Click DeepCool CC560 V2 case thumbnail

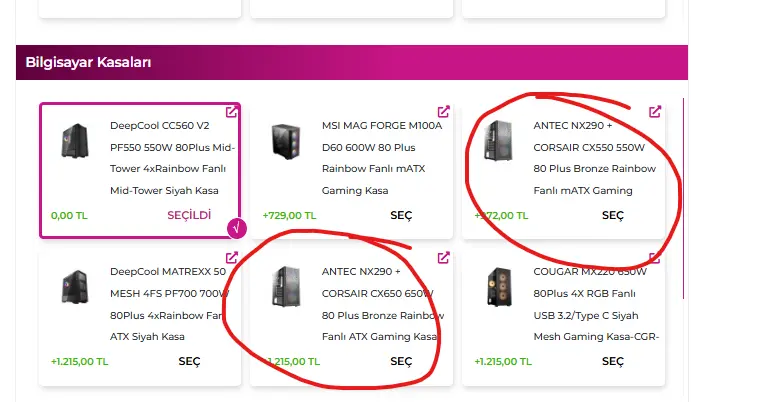pos(75,141)
